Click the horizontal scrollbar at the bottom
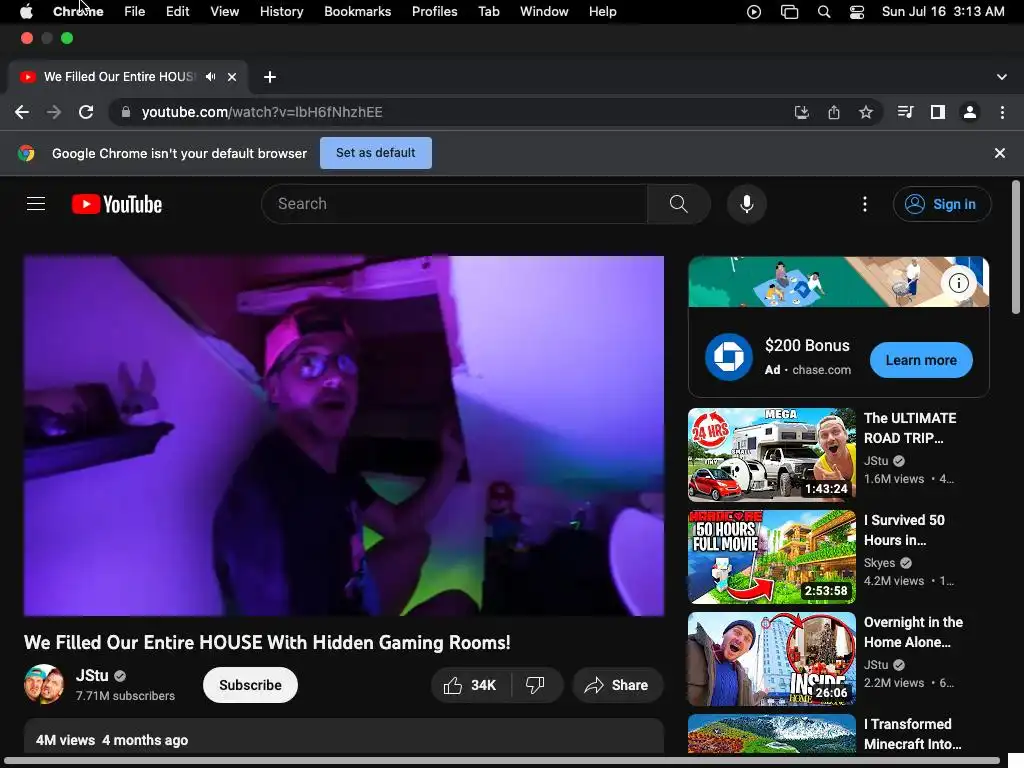 point(502,761)
